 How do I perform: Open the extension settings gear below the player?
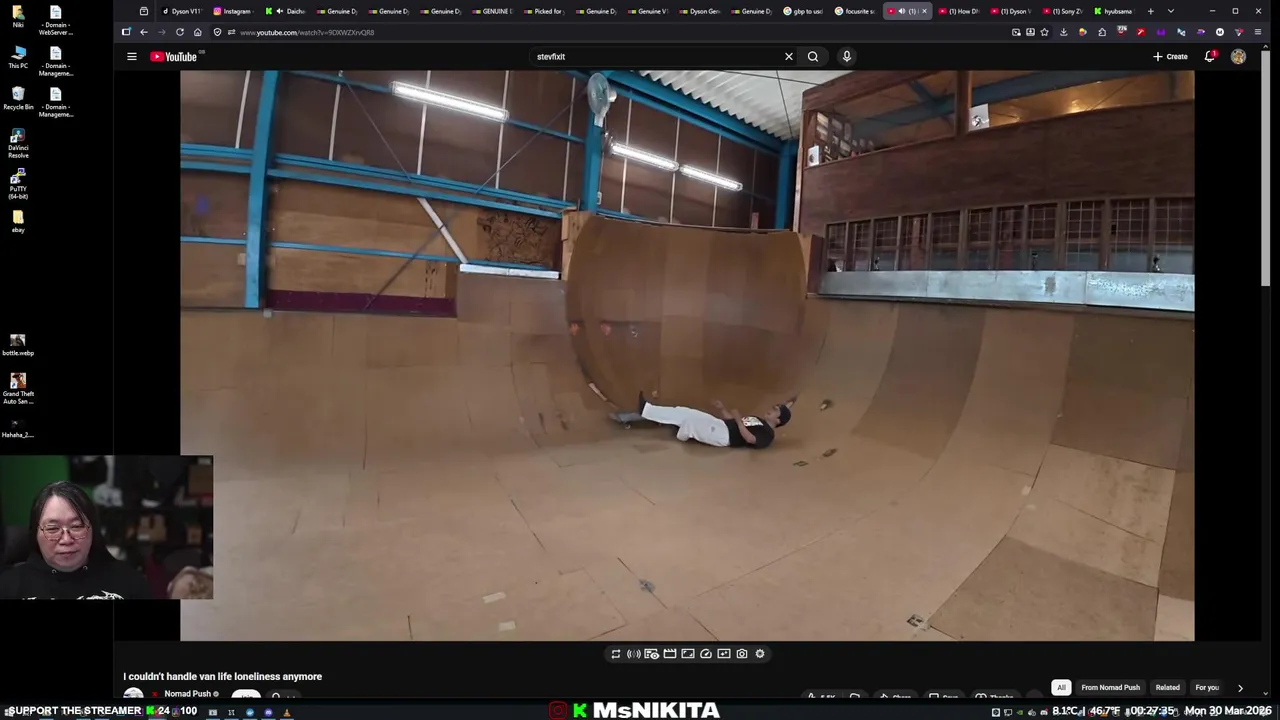pos(760,654)
